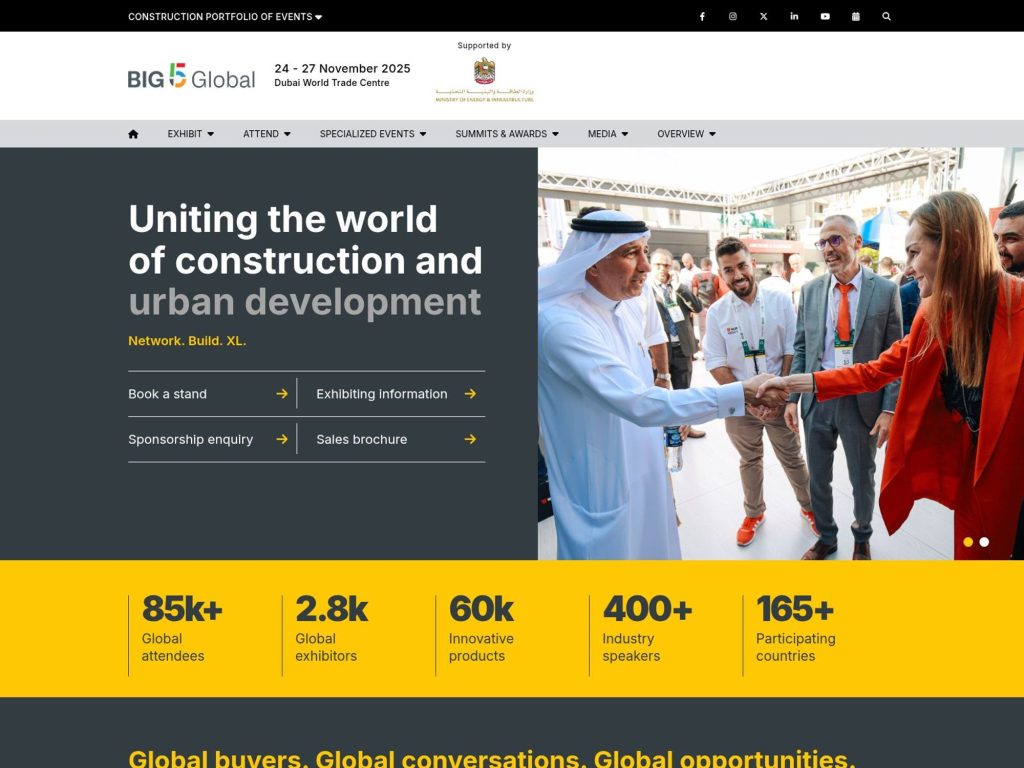Open search via magnifier icon
1024x768 pixels.
click(886, 16)
